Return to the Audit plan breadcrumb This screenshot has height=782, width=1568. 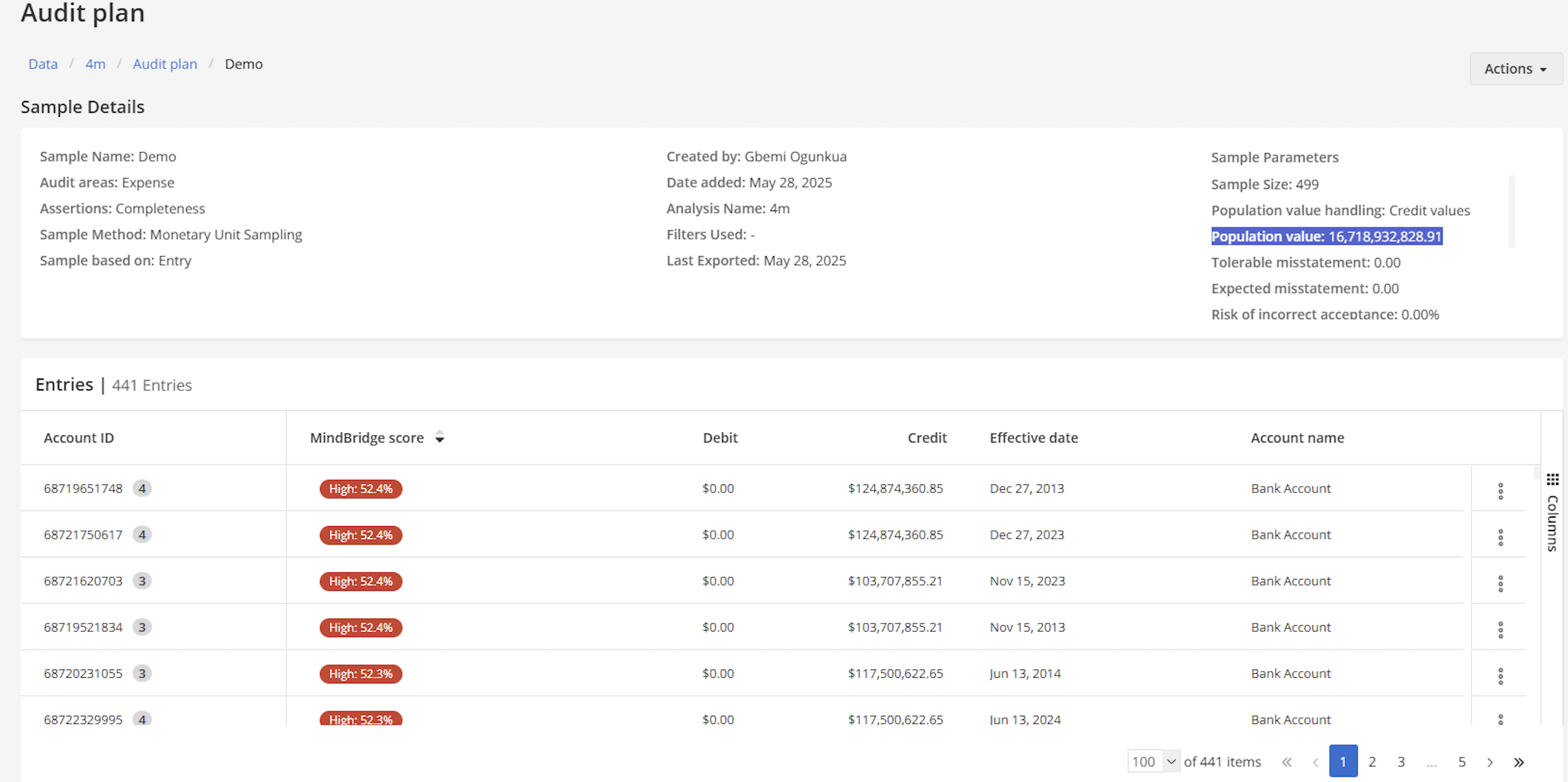click(164, 64)
